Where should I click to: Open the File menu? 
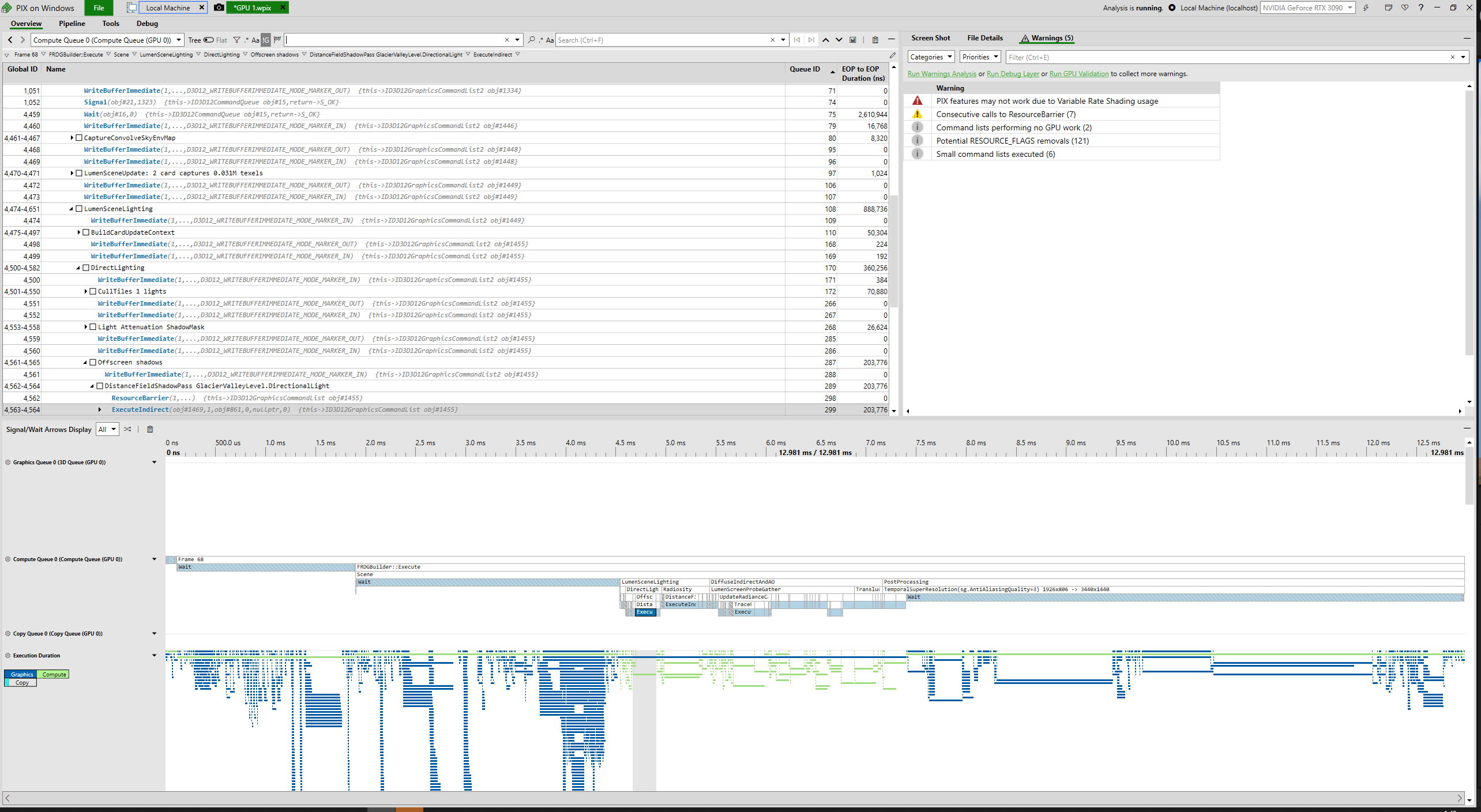point(99,7)
